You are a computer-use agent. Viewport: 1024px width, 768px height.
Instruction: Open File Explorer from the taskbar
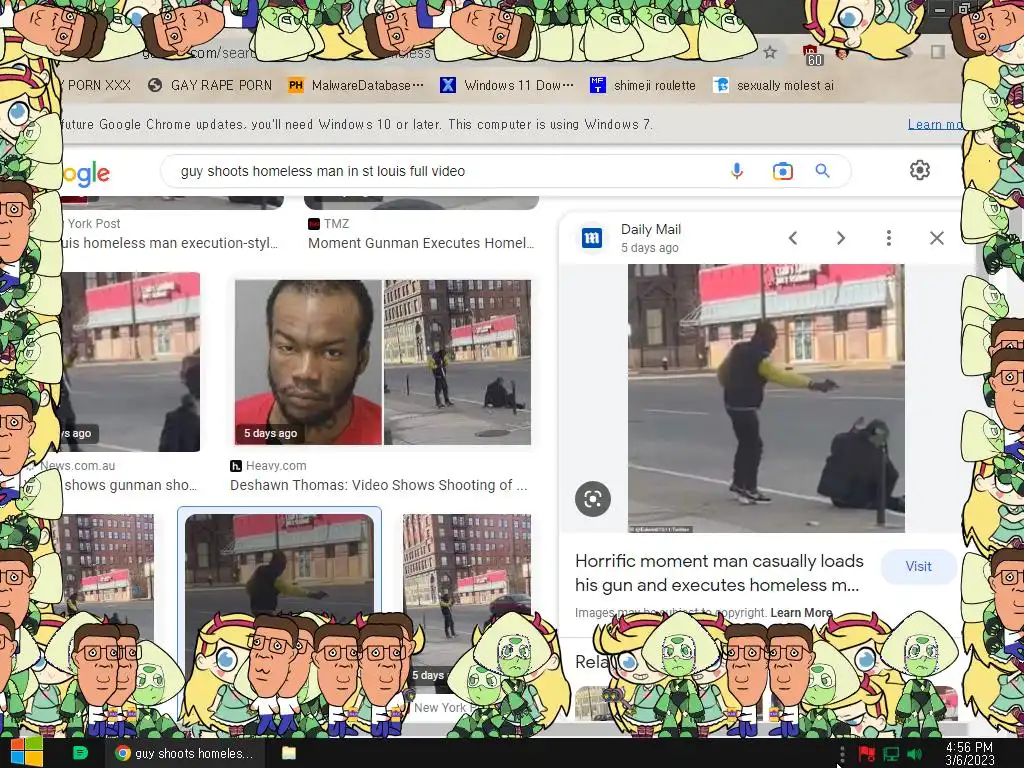pyautogui.click(x=289, y=753)
